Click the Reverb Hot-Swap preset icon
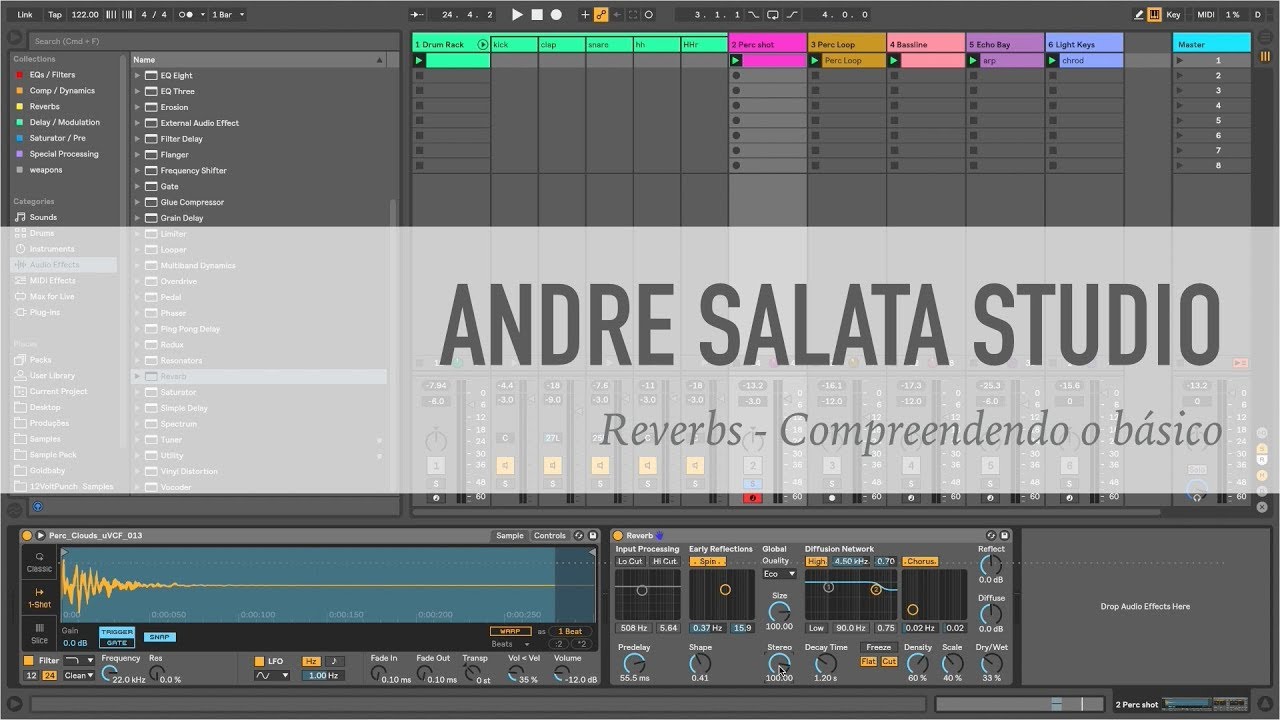1280x720 pixels. coord(991,536)
